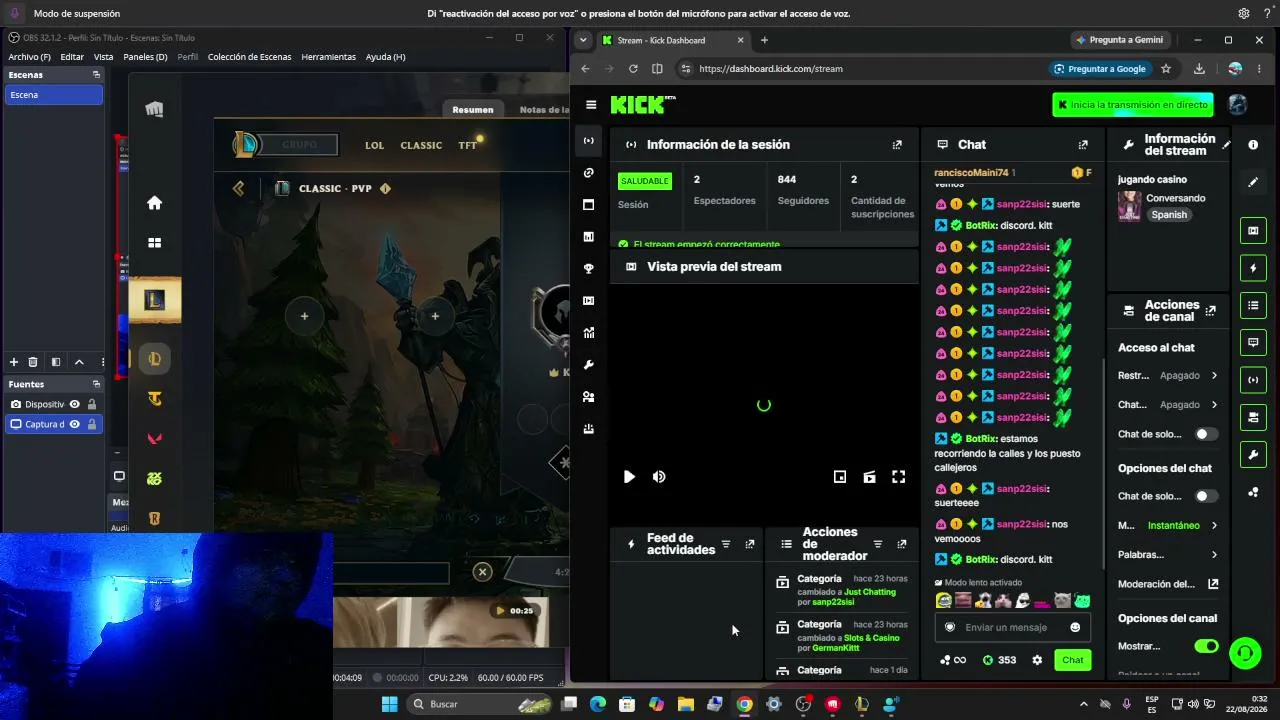Click the list icon in Kick right toolbar
The image size is (1280, 720).
[x=1253, y=305]
